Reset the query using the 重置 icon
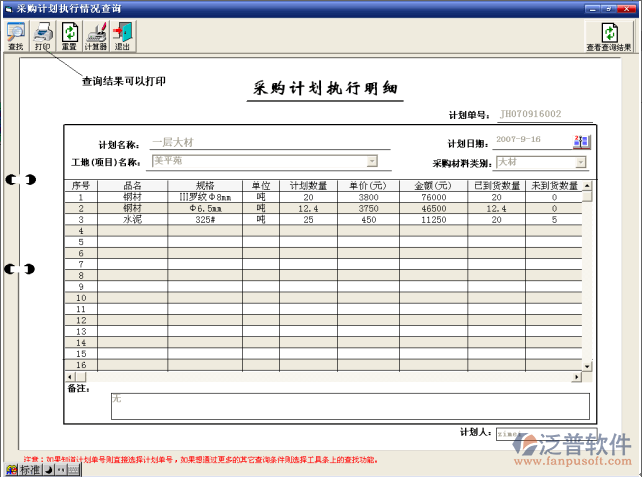The width and height of the screenshot is (642, 477). click(x=69, y=36)
